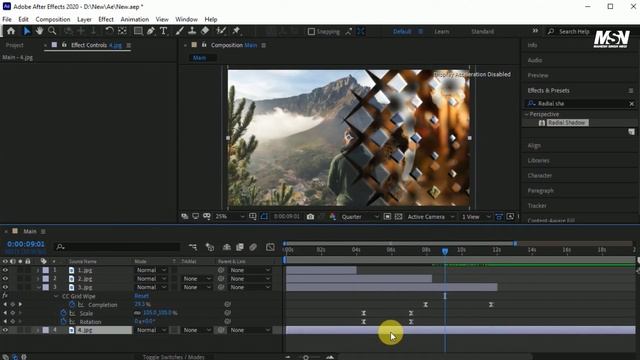Switch to the Standard workspace
Image resolution: width=640 pixels, height=360 pixels.
click(x=482, y=31)
